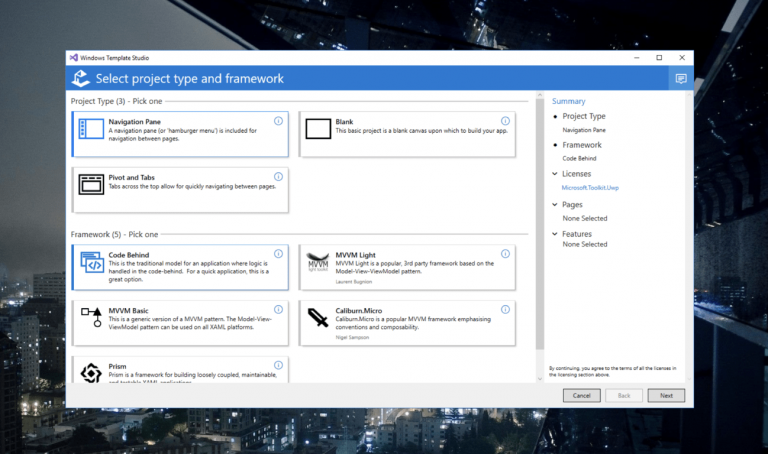Click the Code Behind framework icon
This screenshot has height=454, width=768.
tap(91, 263)
